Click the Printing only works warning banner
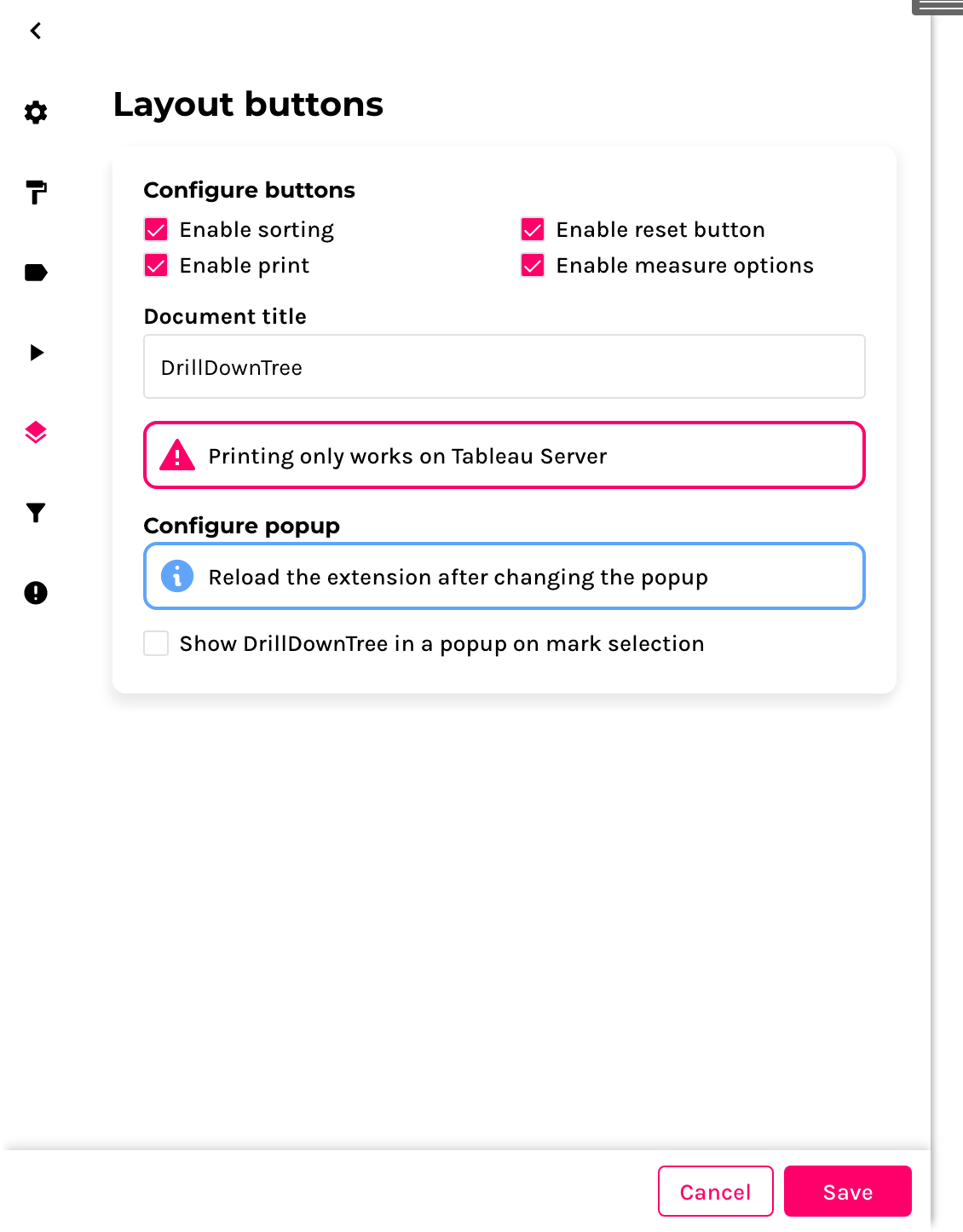 [504, 456]
